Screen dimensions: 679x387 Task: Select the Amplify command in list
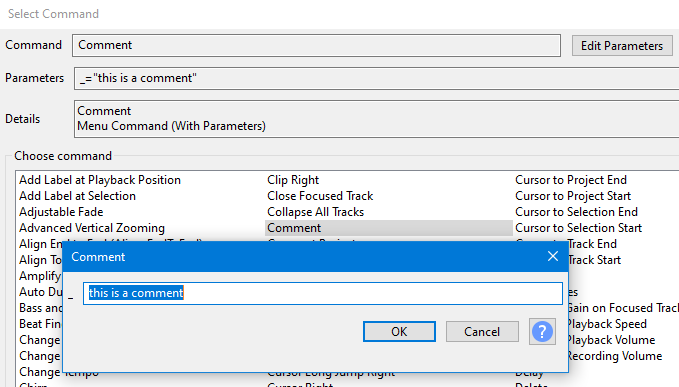pos(40,276)
